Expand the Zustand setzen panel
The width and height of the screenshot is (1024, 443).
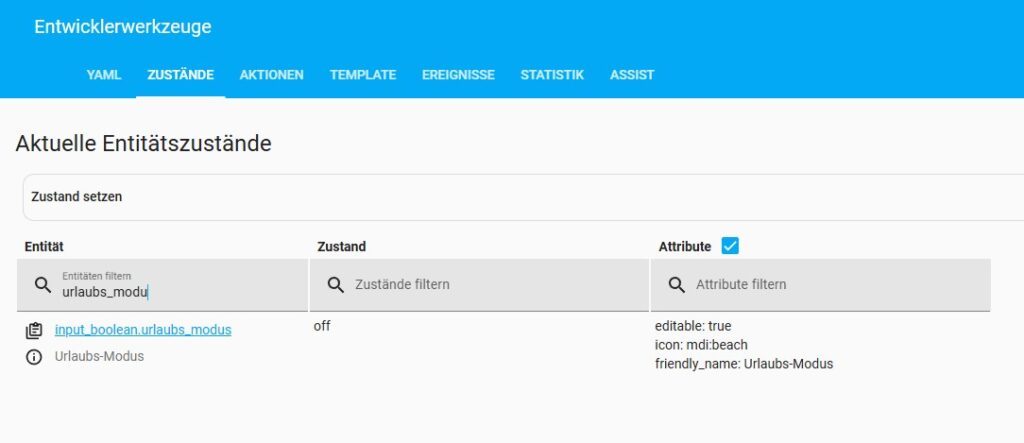coord(520,197)
